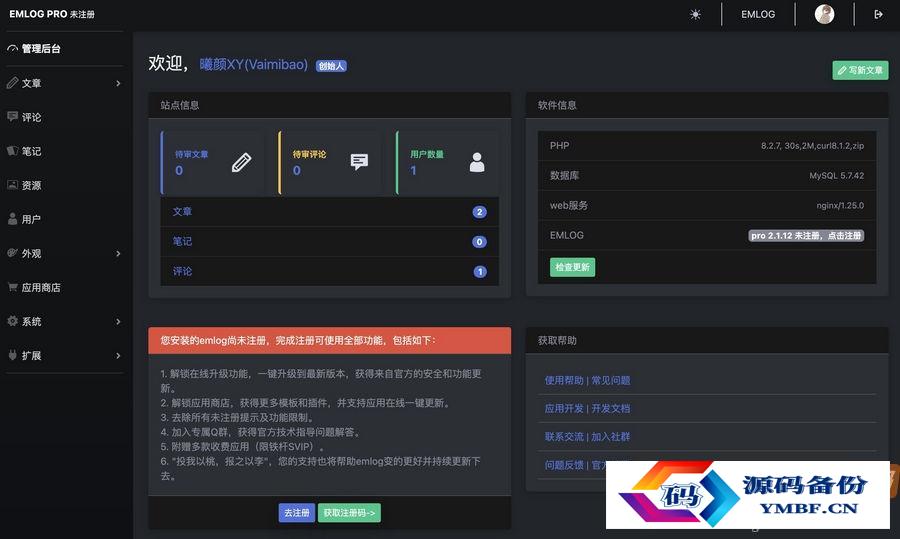Open the 问题反馈 link
900x539 pixels.
[564, 465]
